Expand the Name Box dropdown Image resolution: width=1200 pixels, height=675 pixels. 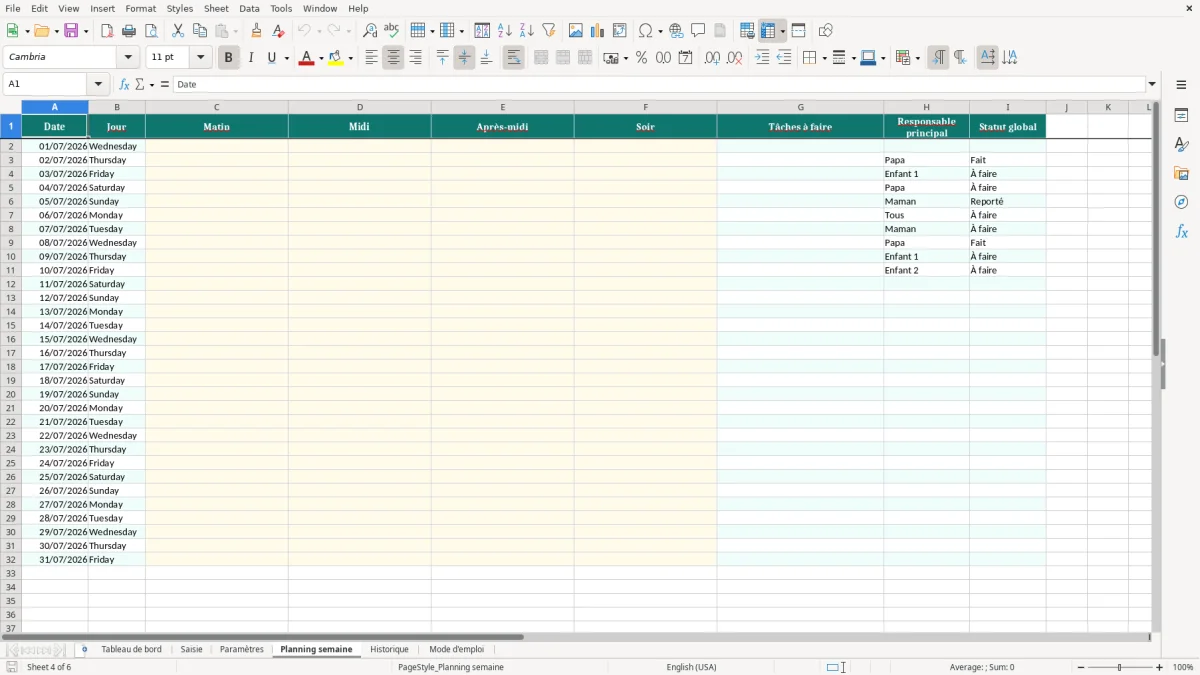98,85
